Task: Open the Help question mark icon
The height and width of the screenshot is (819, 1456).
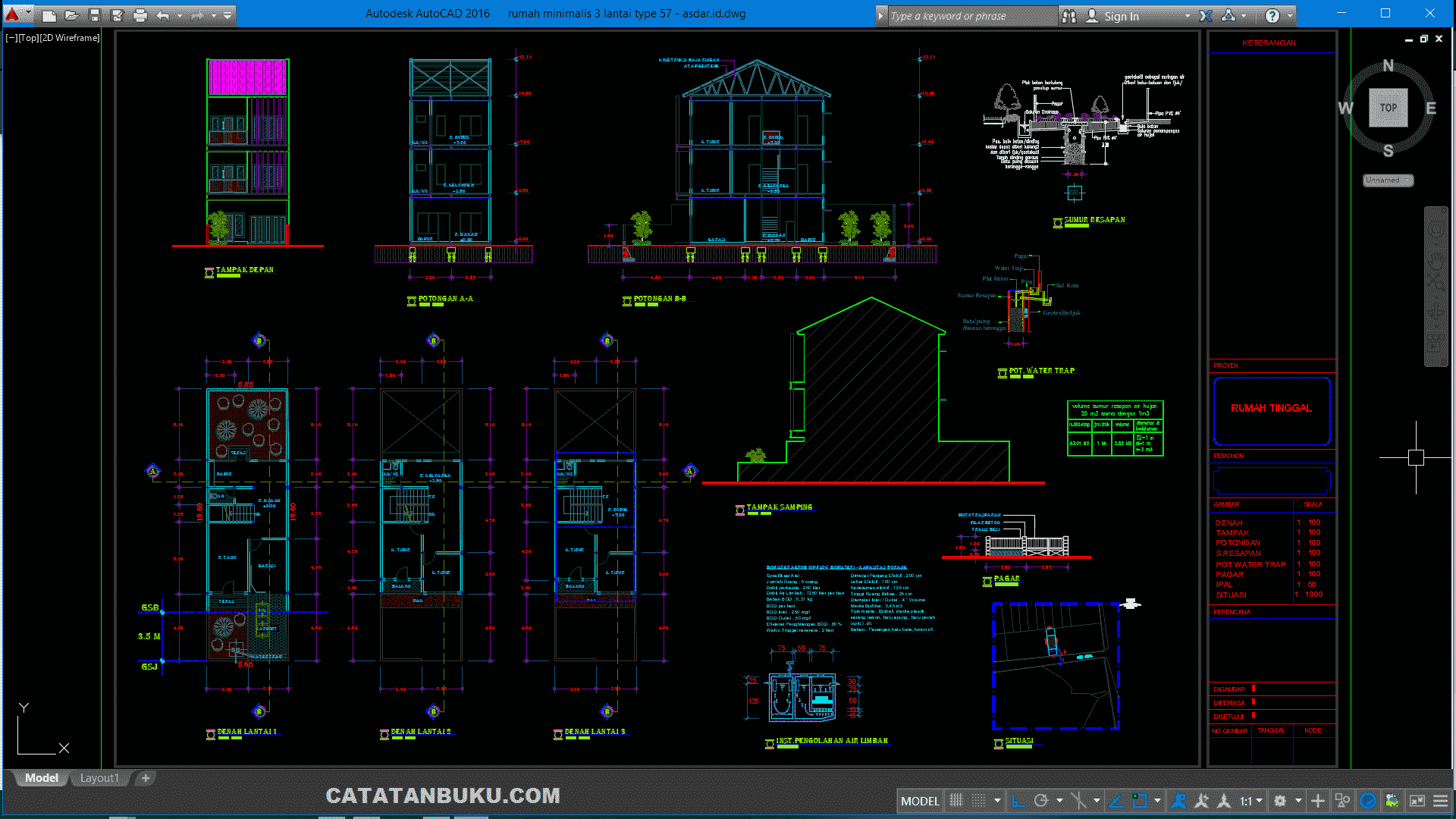Action: tap(1272, 15)
